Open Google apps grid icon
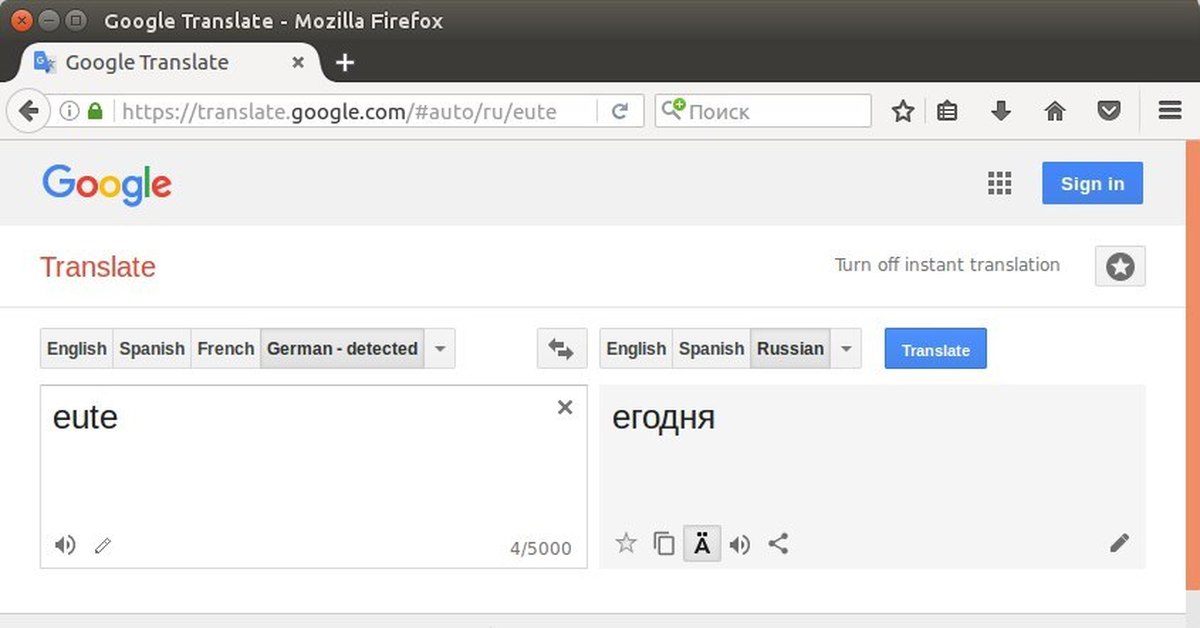This screenshot has height=628, width=1200. click(999, 183)
